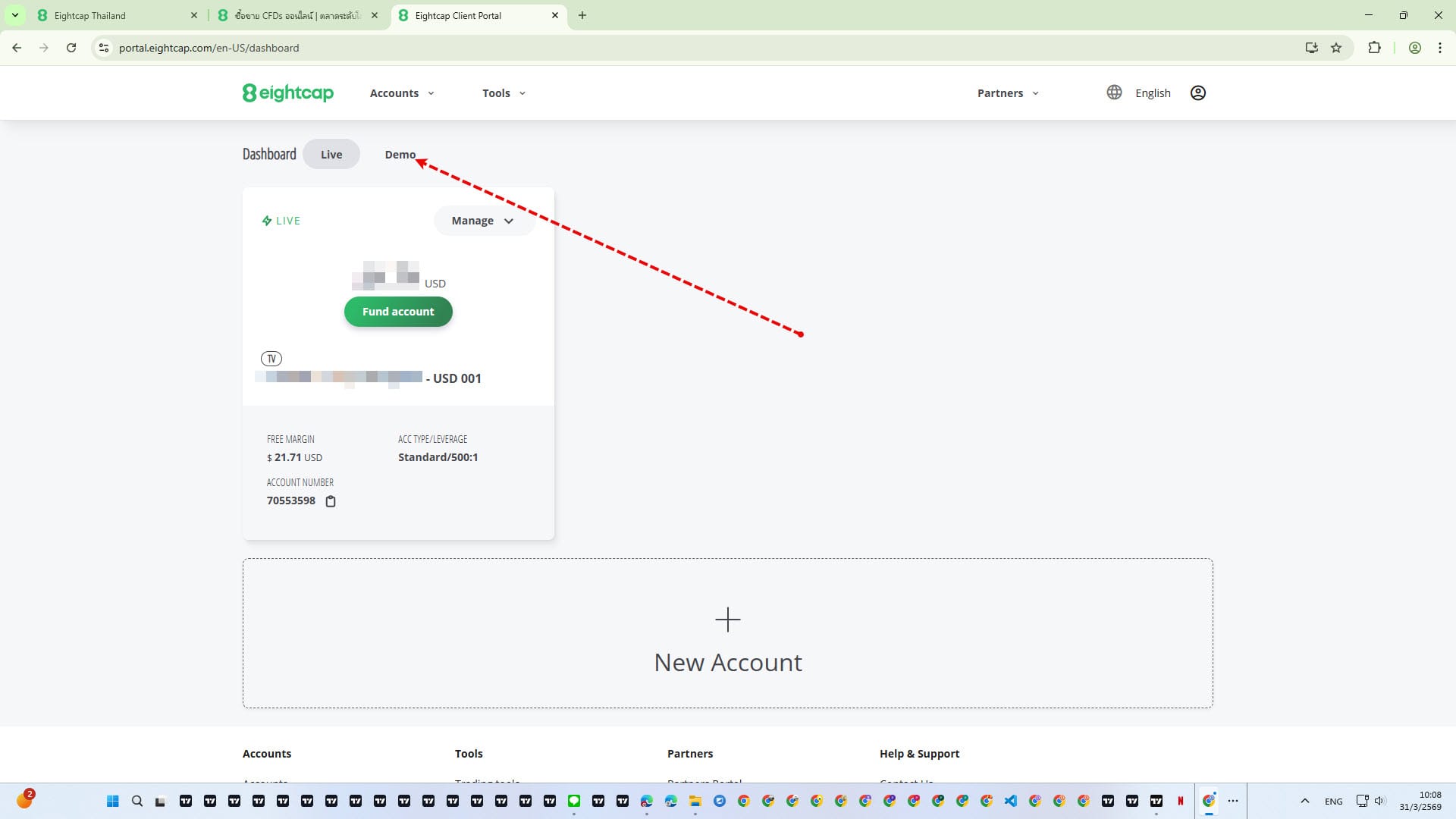
Task: Click the Fund account button
Action: coord(398,312)
